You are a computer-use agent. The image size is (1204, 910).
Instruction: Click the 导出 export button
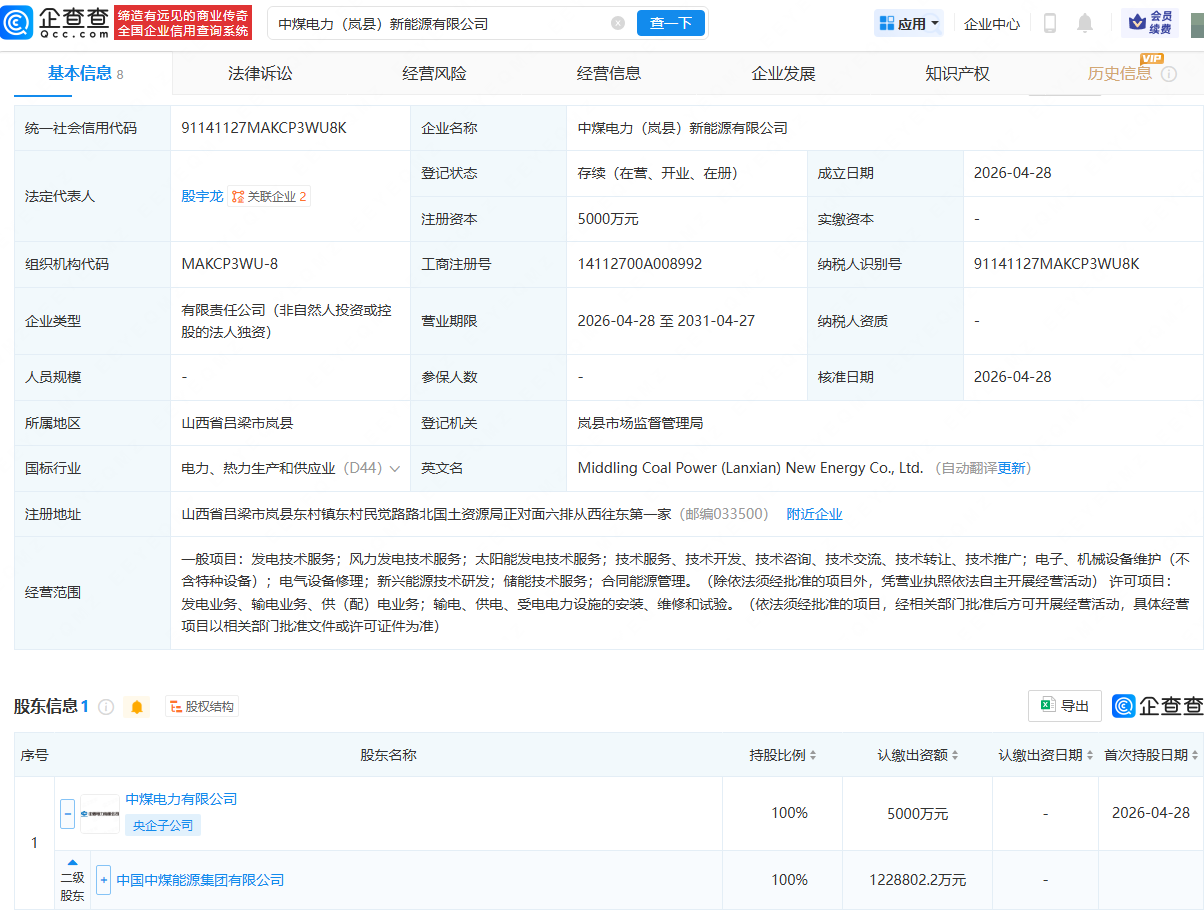tap(1065, 706)
